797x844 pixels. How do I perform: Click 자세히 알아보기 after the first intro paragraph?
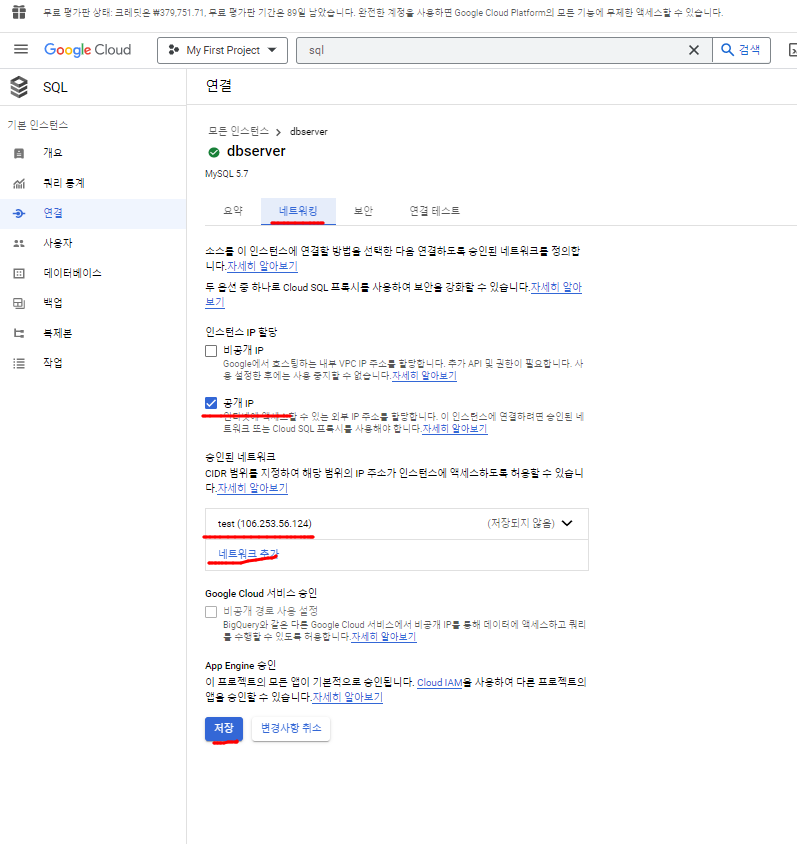[262, 266]
